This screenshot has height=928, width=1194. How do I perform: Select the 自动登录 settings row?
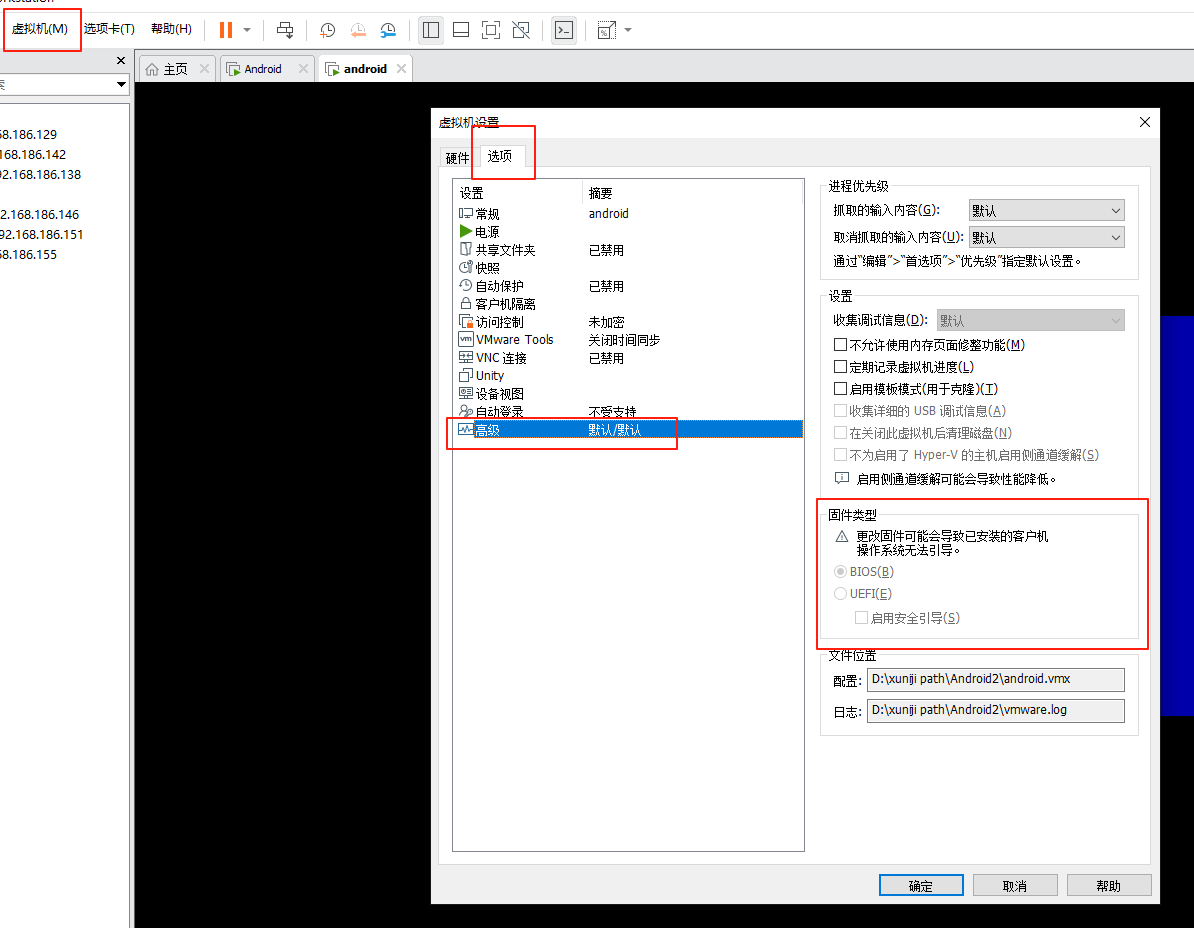(x=627, y=412)
